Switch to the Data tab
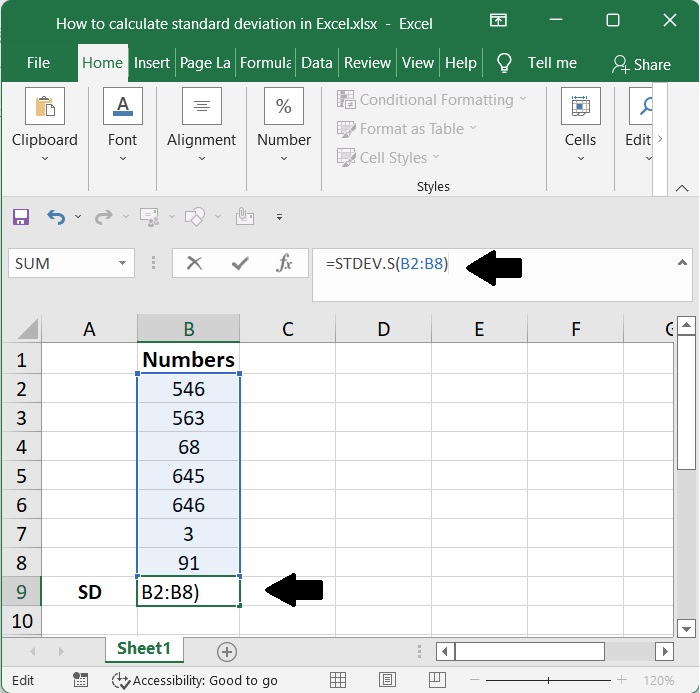Viewport: 700px width, 693px height. (317, 63)
